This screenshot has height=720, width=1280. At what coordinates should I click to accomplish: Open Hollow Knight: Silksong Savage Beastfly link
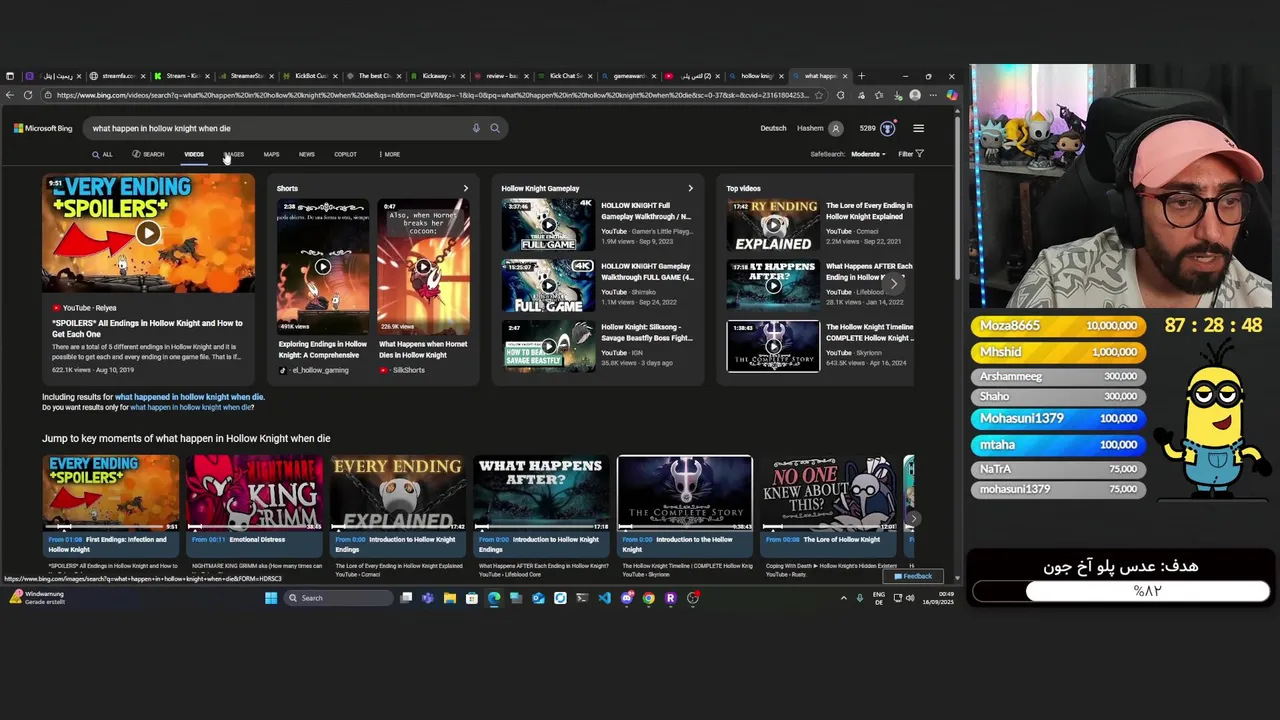tap(647, 332)
